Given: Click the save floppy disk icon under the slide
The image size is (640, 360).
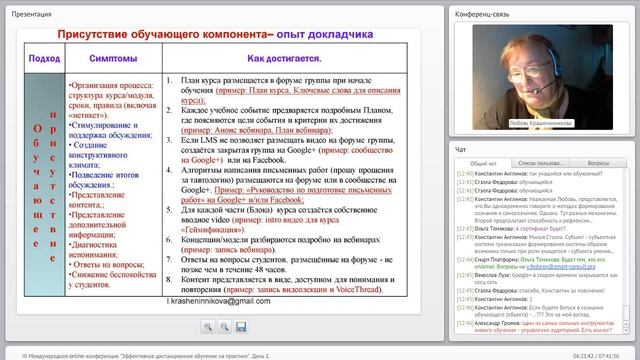Looking at the screenshot, I should tap(241, 327).
